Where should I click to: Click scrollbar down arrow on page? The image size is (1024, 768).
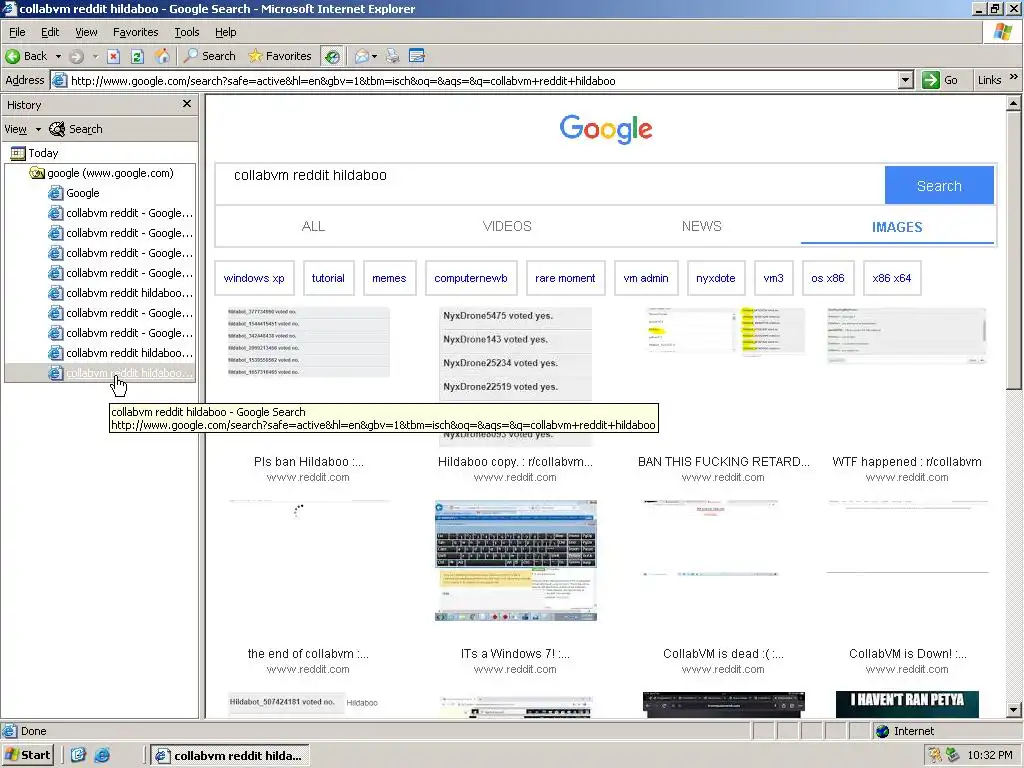pyautogui.click(x=1014, y=710)
